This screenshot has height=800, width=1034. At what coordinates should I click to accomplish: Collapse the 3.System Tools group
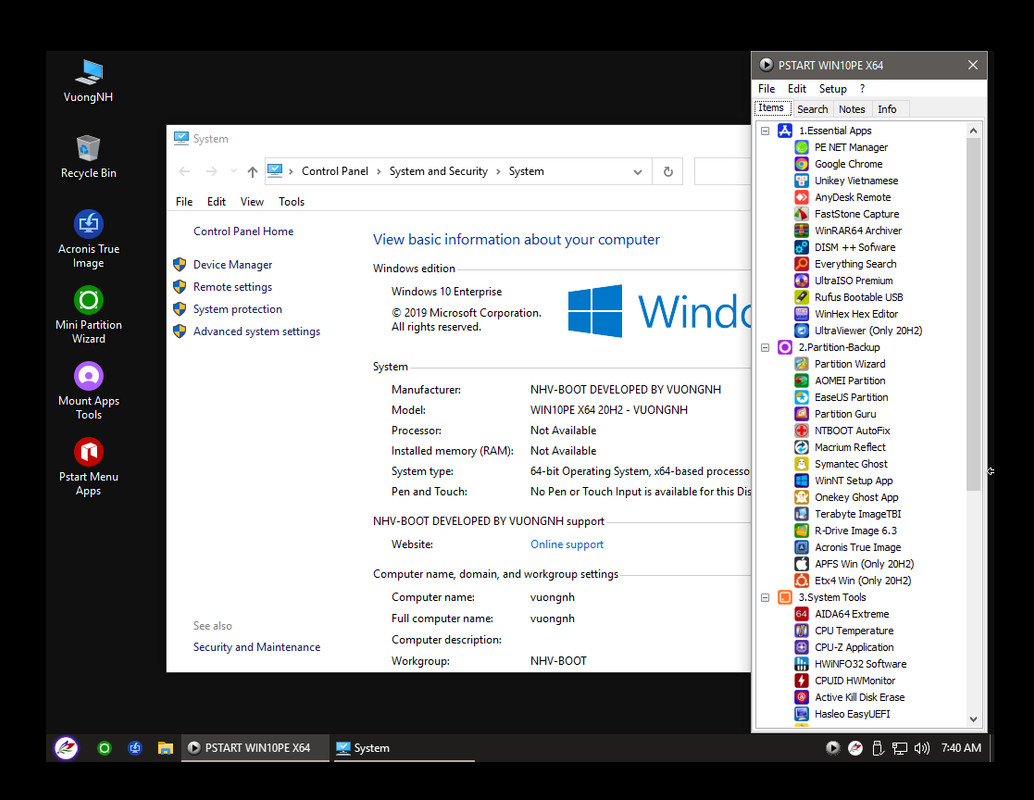765,598
